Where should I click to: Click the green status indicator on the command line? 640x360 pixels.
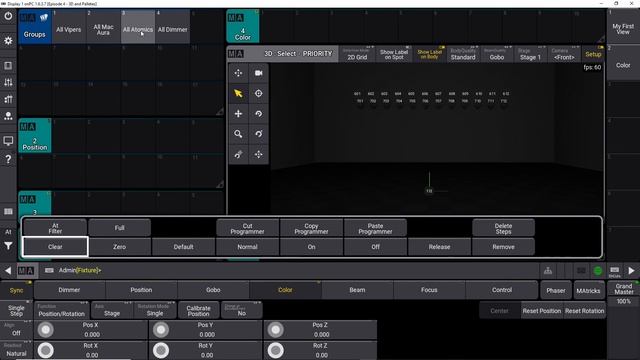pyautogui.click(x=598, y=271)
